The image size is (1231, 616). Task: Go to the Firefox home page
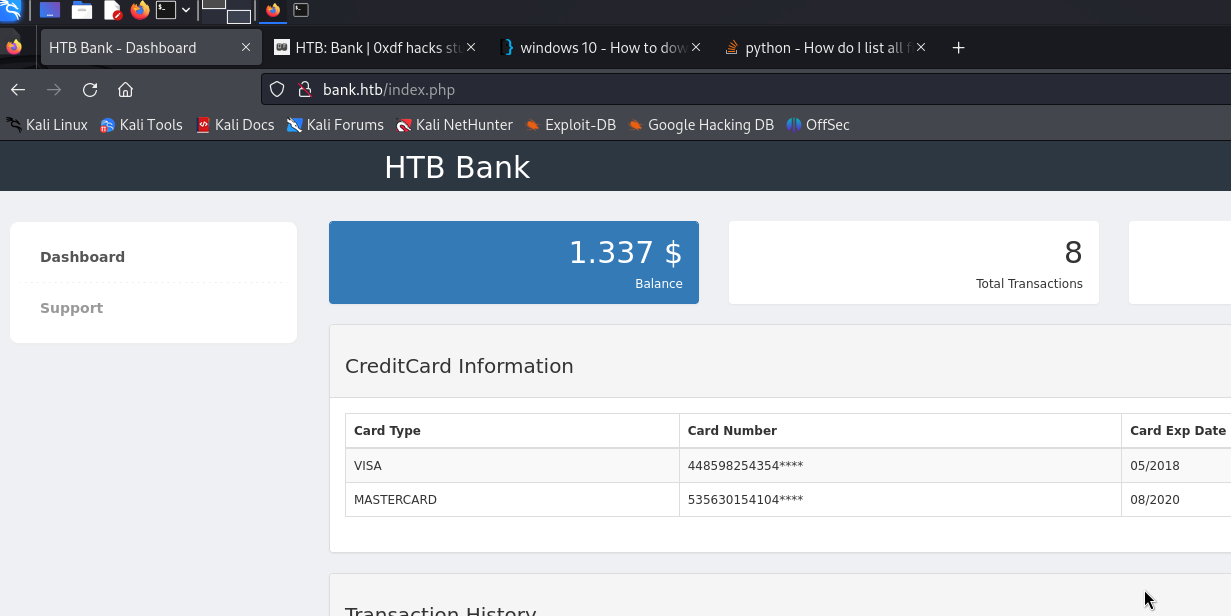125,90
